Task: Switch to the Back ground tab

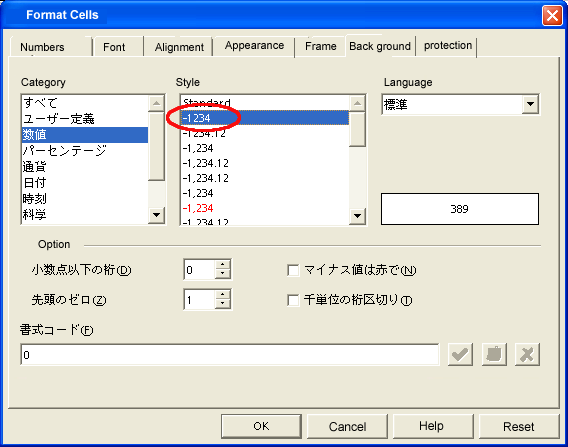Action: (380, 46)
